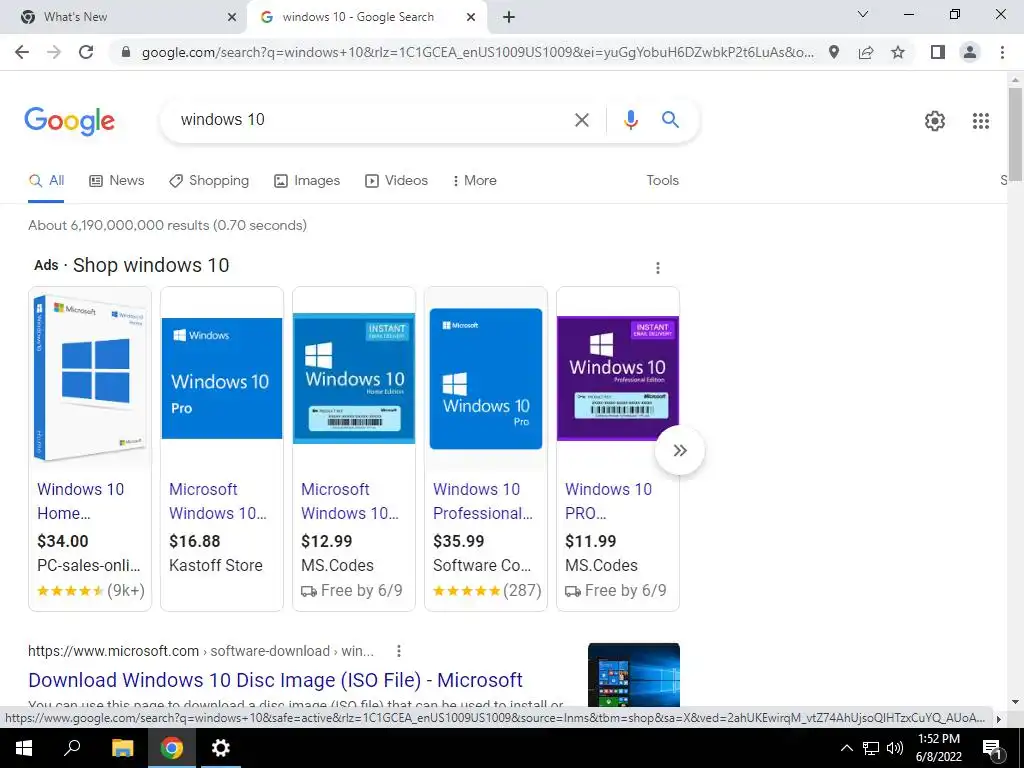Open the taskbar clock and date

pos(938,748)
